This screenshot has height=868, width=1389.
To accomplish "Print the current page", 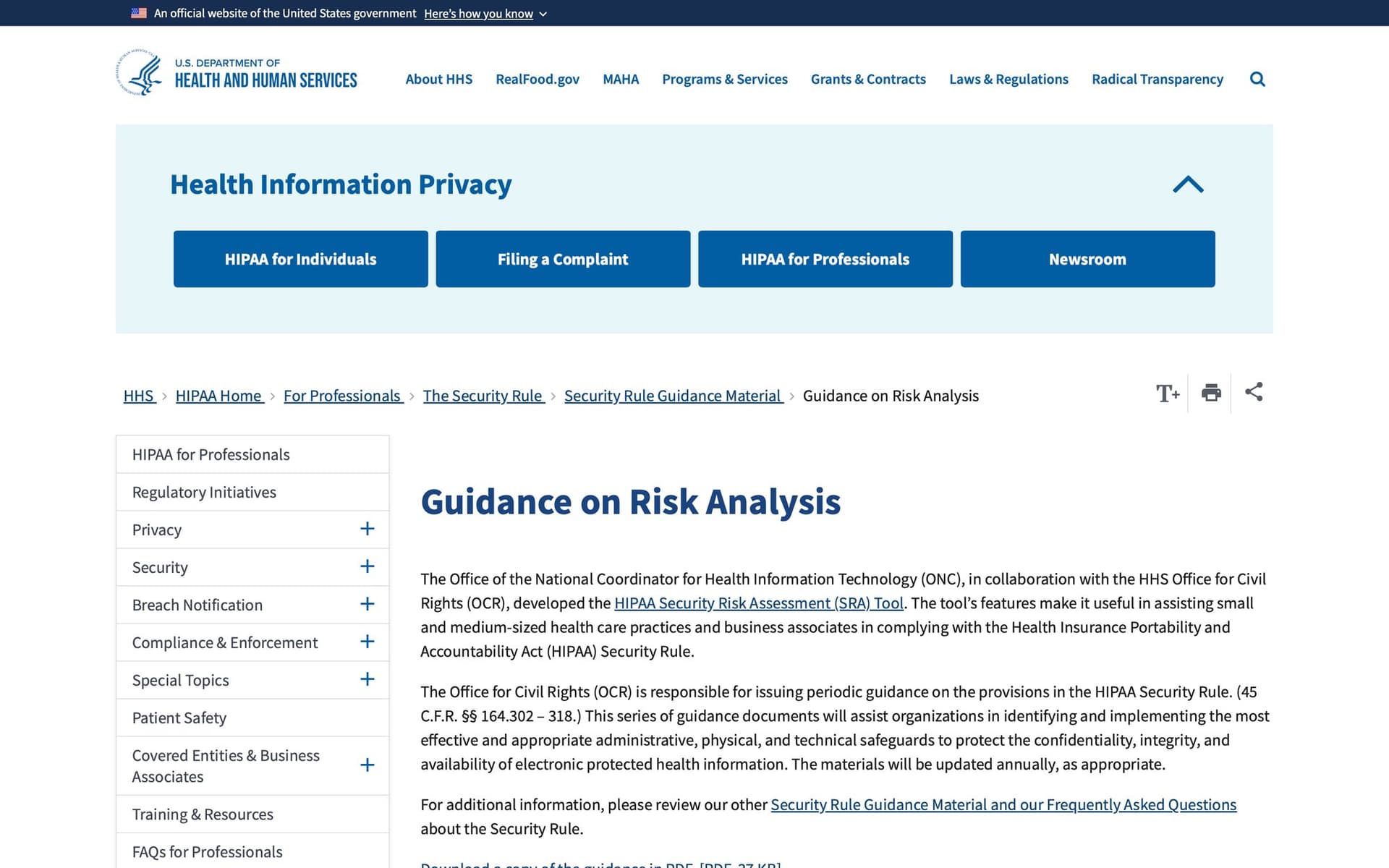I will (x=1210, y=393).
